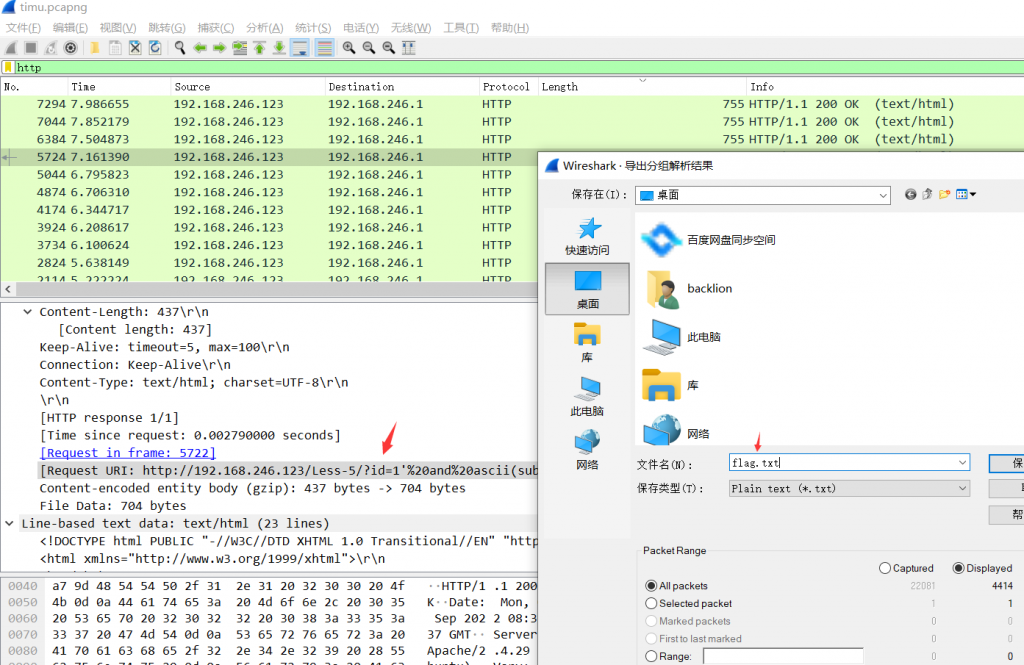Screen dimensions: 1024x665
Task: Select the 'Selected packet' radio option
Action: [652, 603]
